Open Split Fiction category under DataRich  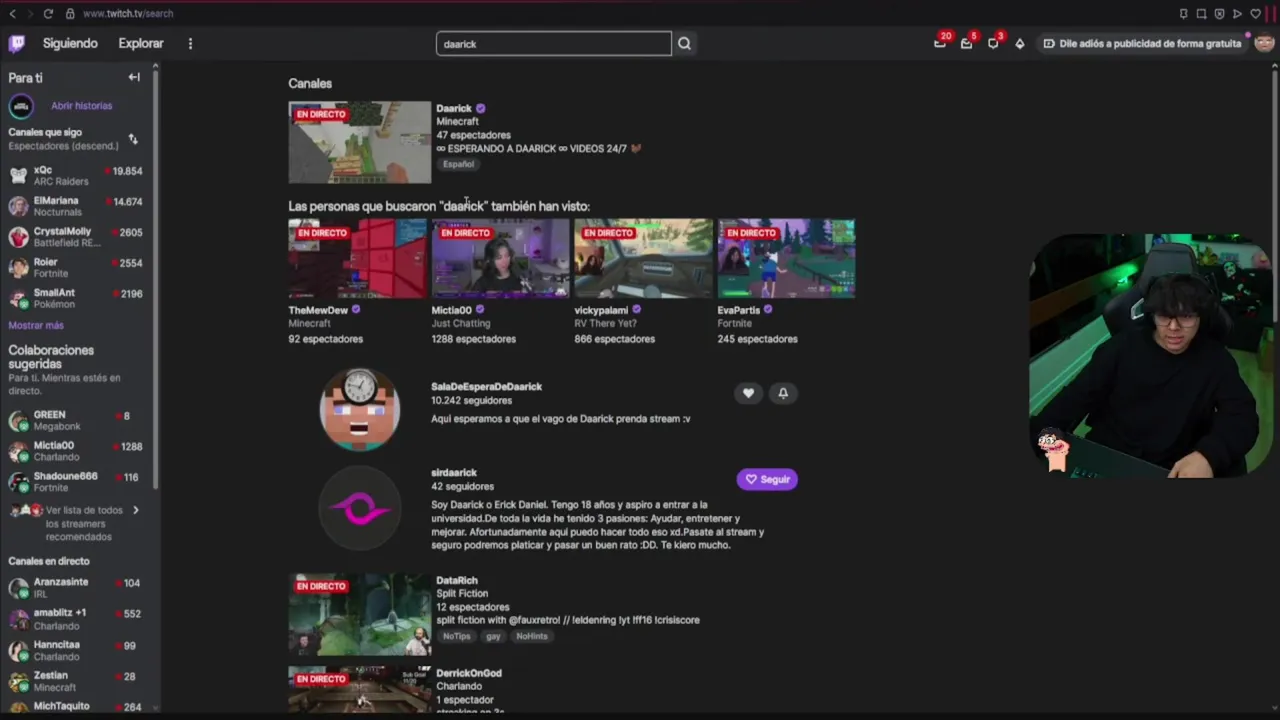click(x=462, y=593)
